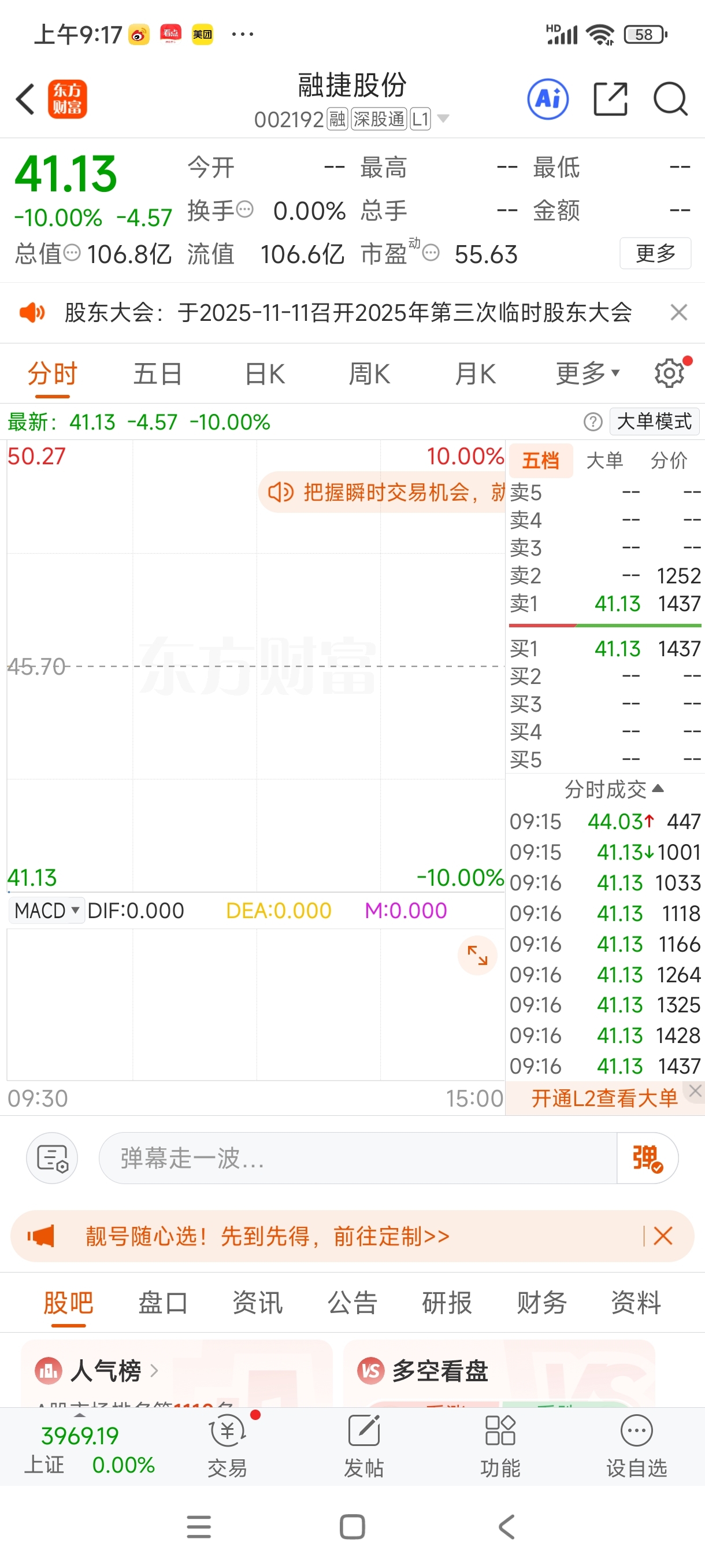Open the danmaku list settings icon
This screenshot has width=705, height=1568.
pyautogui.click(x=53, y=1157)
